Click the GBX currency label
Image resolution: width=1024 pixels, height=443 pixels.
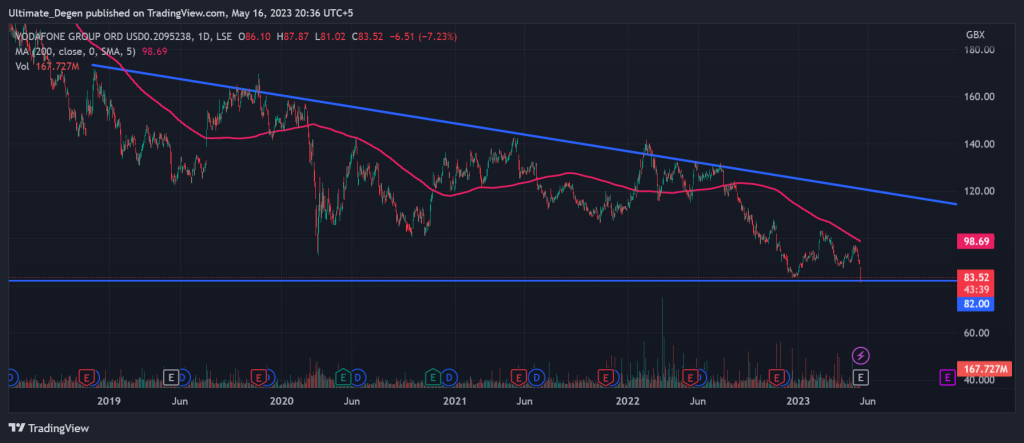(x=974, y=35)
